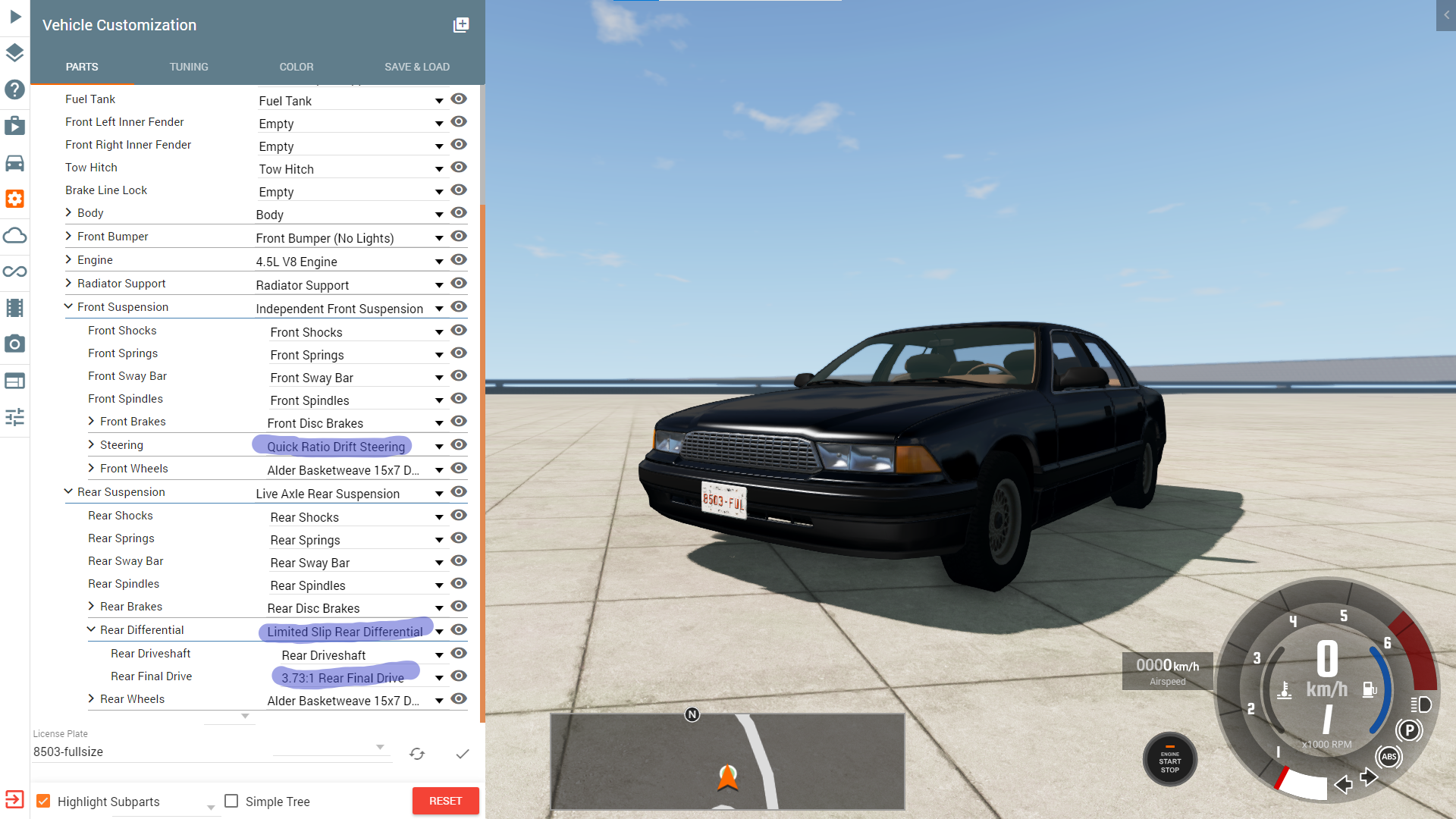Image resolution: width=1456 pixels, height=819 pixels.
Task: Switch to the TUNING tab
Action: coord(189,67)
